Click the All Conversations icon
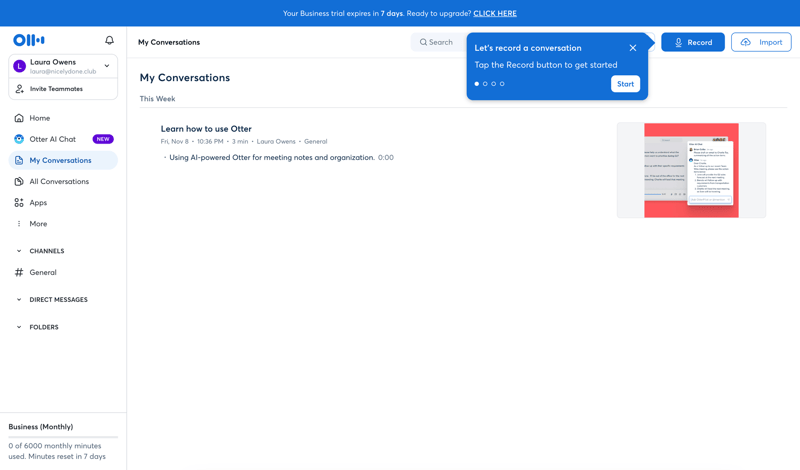 [x=19, y=181]
